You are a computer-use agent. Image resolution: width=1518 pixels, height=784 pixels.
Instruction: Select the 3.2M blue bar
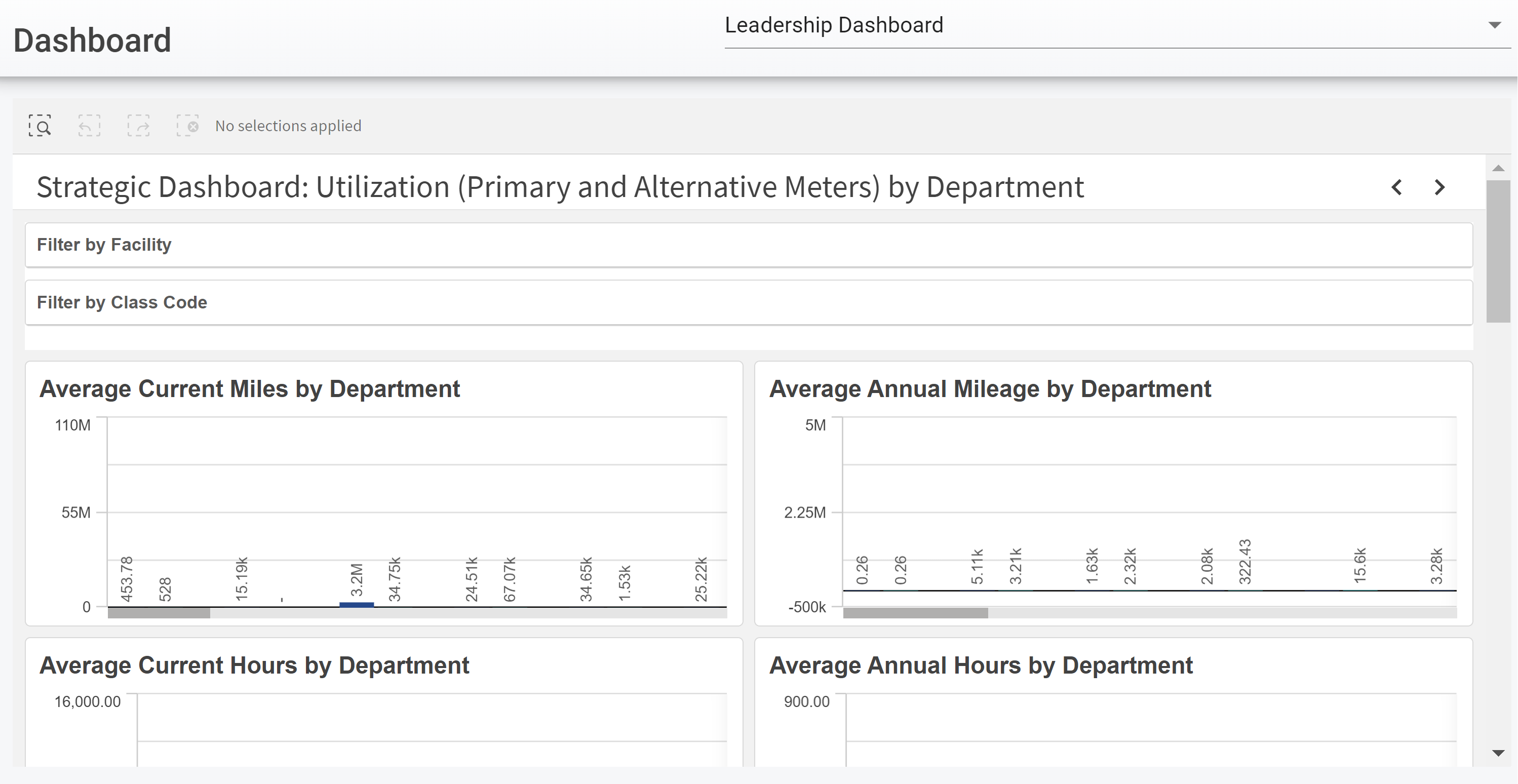357,604
